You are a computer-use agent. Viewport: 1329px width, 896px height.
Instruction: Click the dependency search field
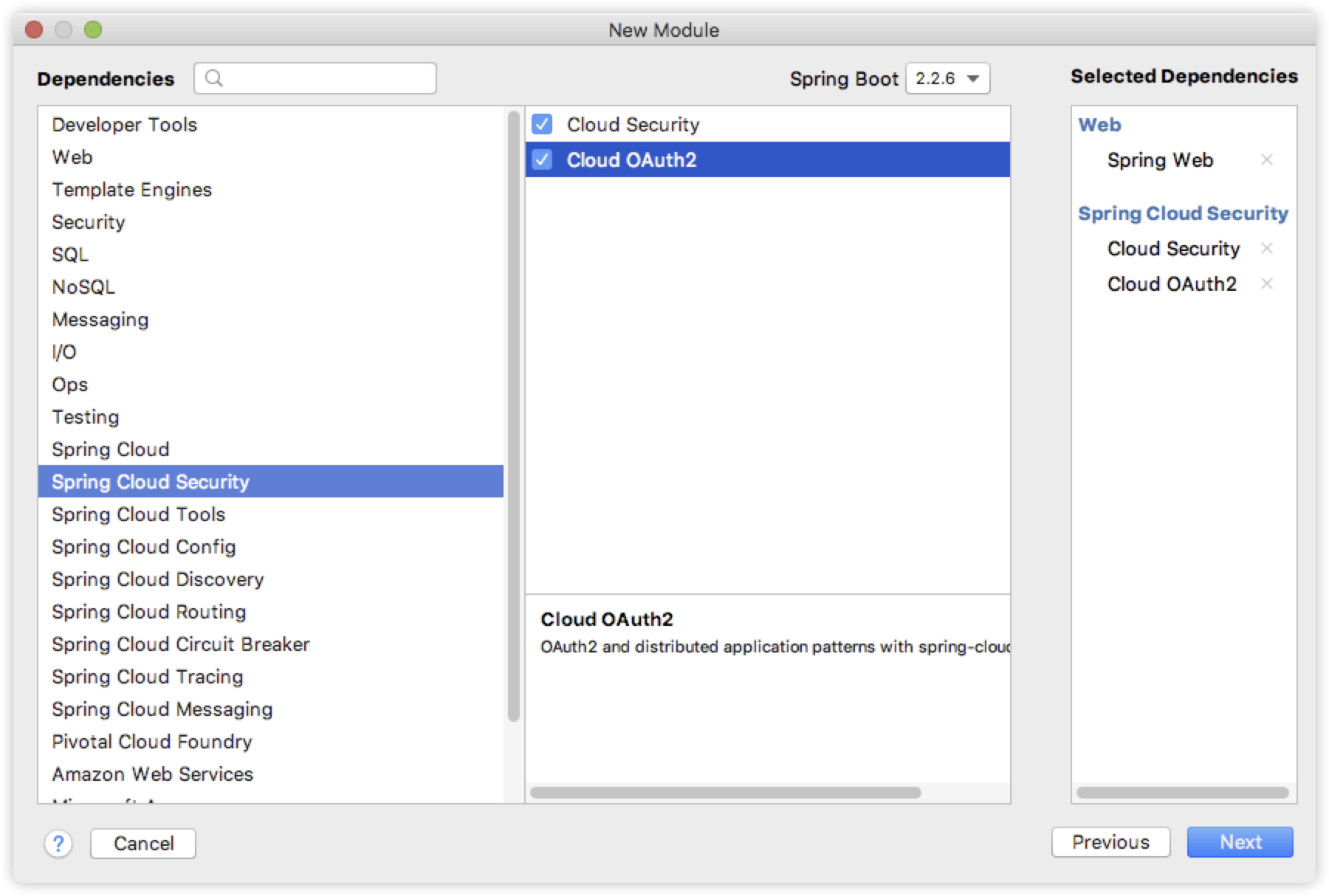click(x=317, y=78)
